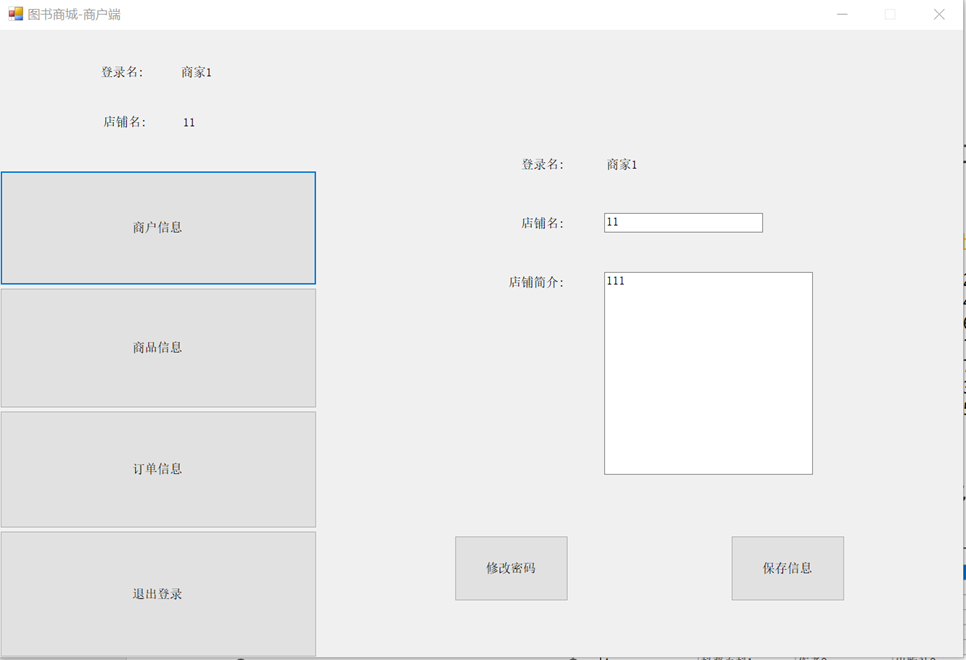Focus the 店铺名 input field
The image size is (966, 660).
[683, 223]
